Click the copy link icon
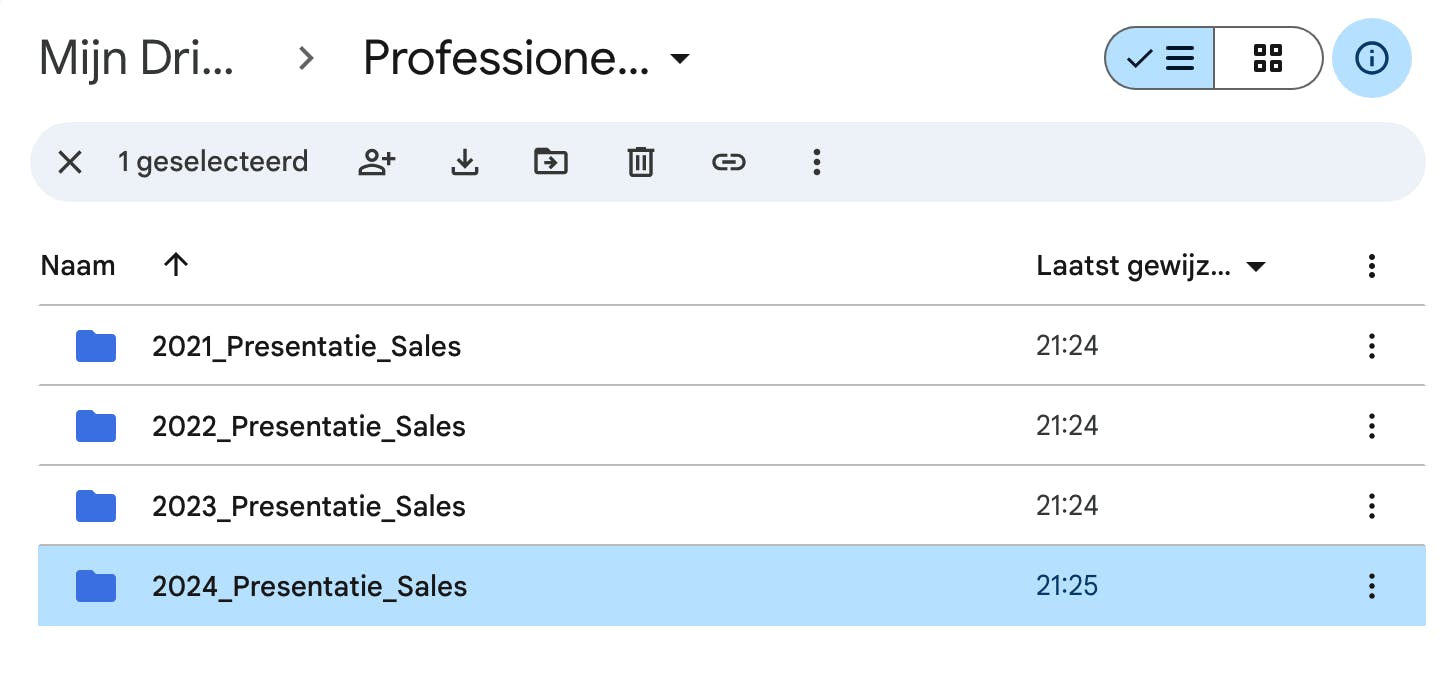The image size is (1444, 684). (728, 162)
